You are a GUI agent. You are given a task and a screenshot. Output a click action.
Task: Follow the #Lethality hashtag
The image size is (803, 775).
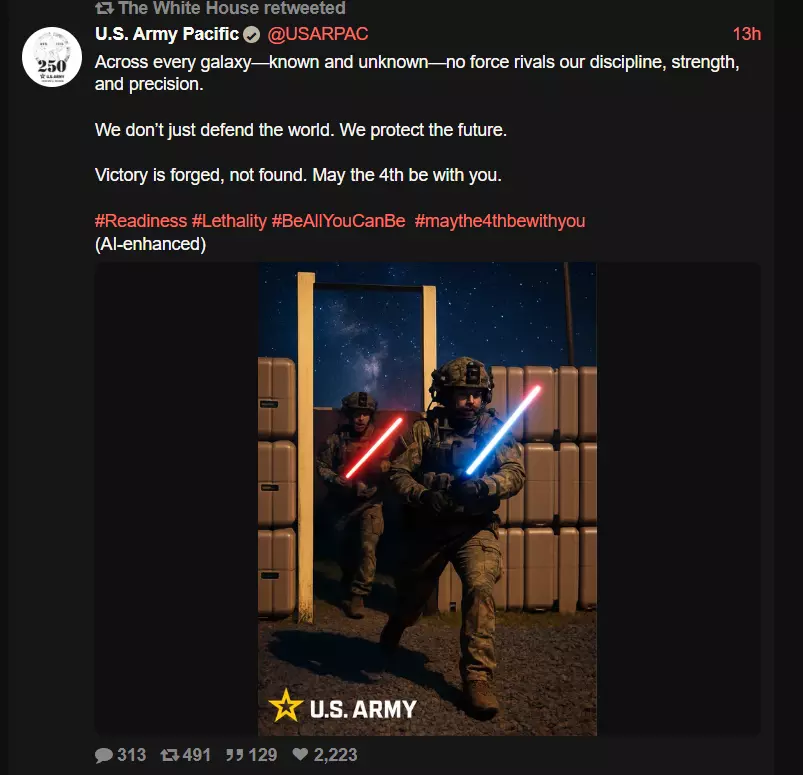click(229, 221)
